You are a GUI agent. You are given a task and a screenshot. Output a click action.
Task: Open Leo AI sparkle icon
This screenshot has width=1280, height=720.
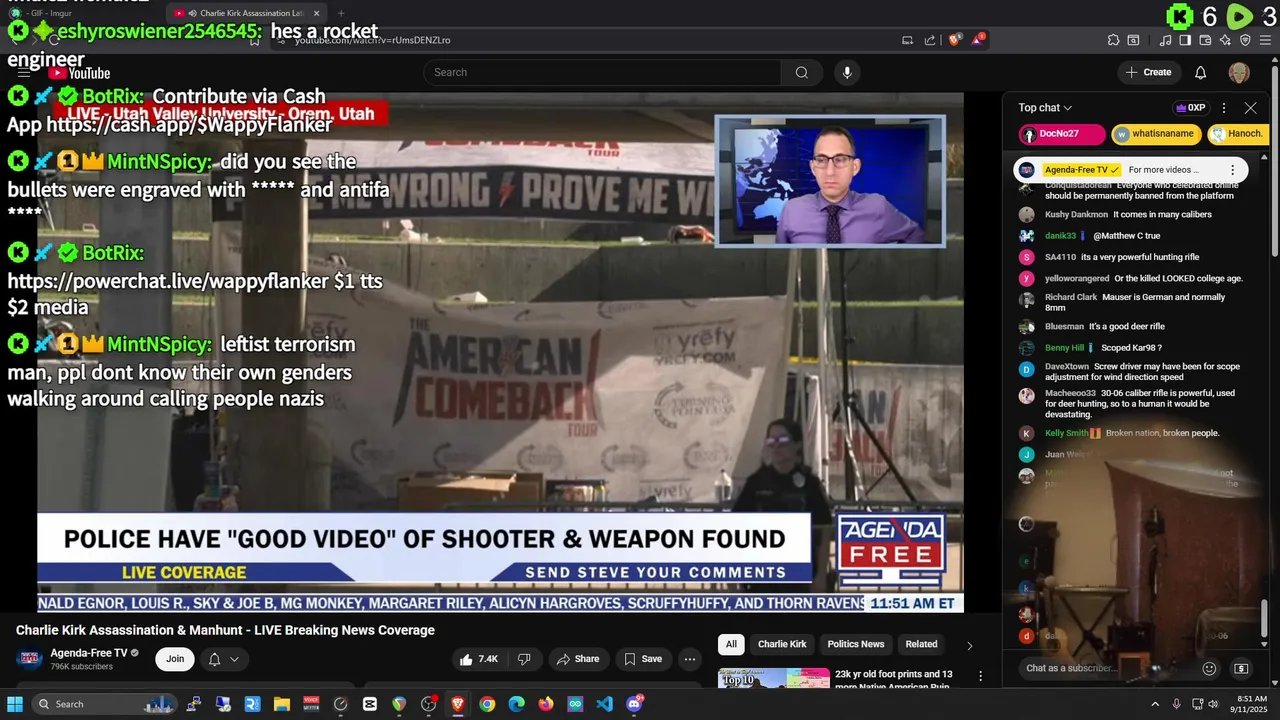[x=1225, y=40]
